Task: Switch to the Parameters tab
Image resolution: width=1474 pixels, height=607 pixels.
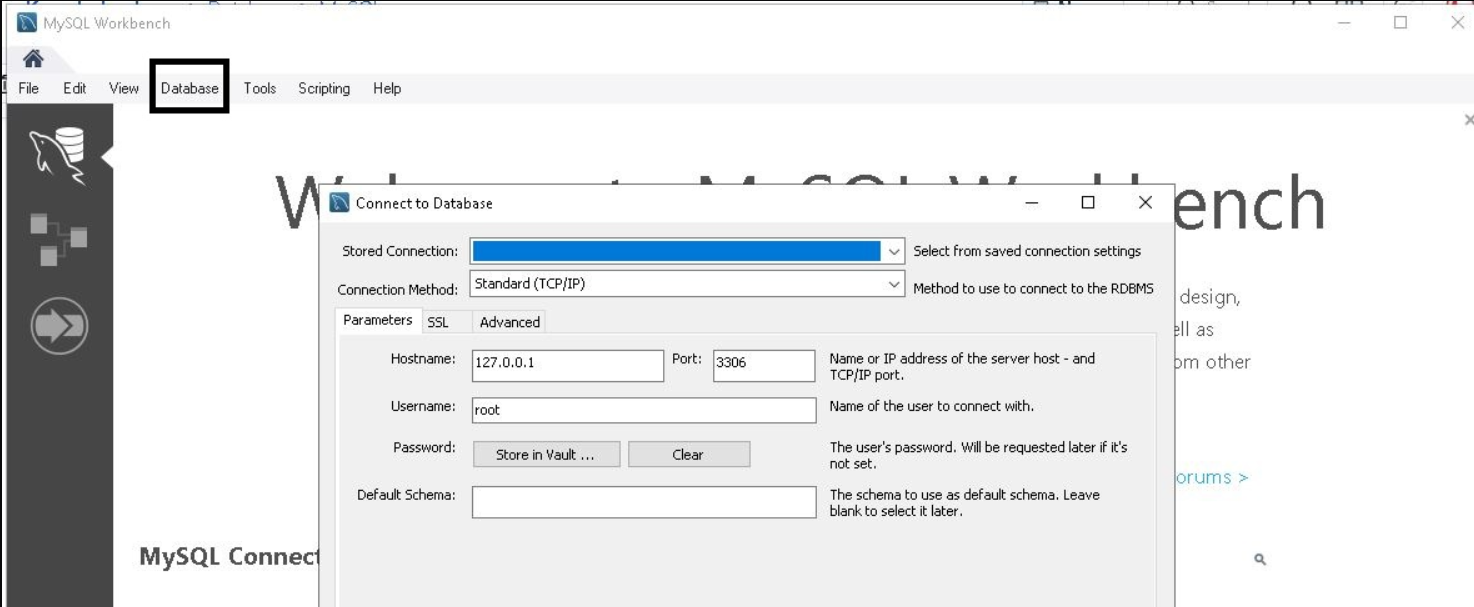Action: tap(378, 320)
